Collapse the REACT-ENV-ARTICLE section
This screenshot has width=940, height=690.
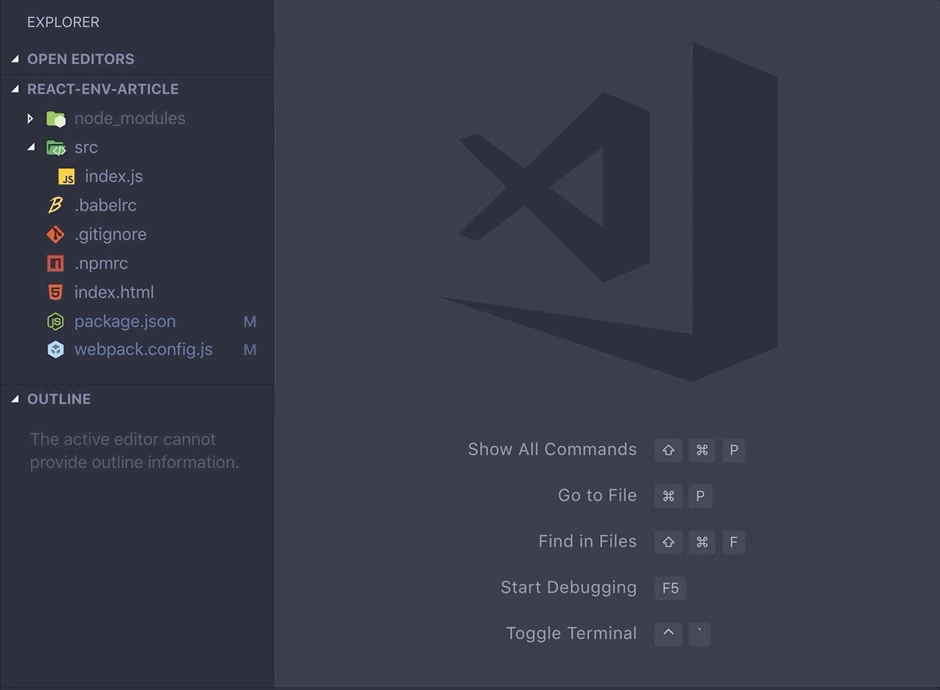[x=15, y=89]
